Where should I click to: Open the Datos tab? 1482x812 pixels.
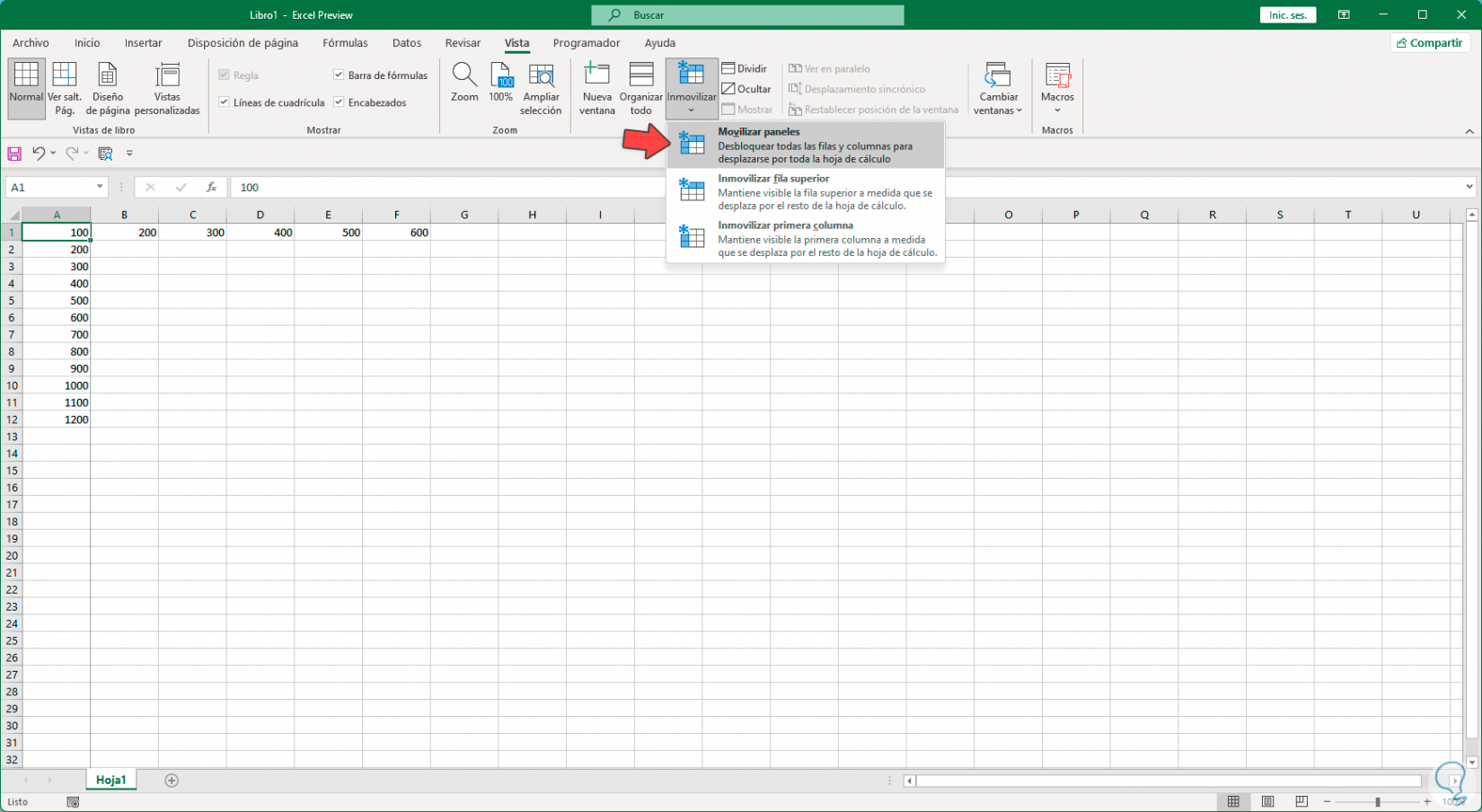coord(407,43)
